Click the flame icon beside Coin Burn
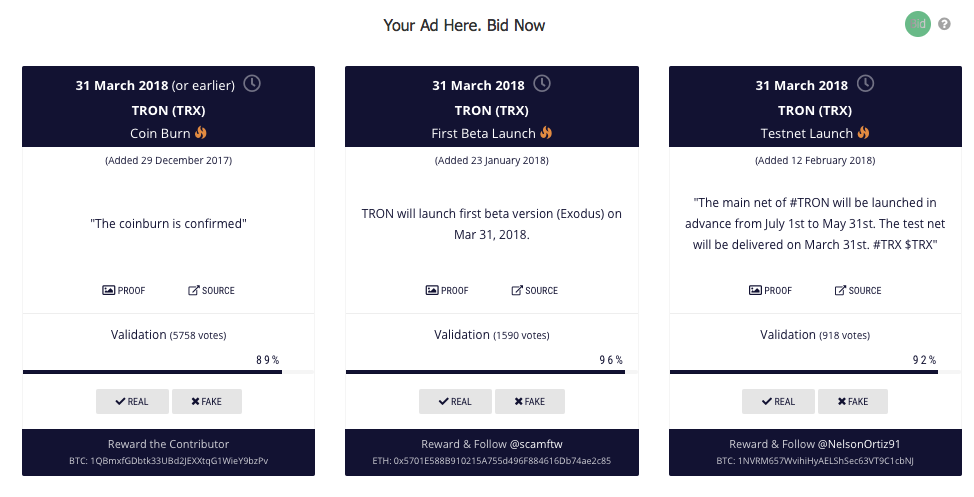The image size is (974, 497). click(200, 133)
